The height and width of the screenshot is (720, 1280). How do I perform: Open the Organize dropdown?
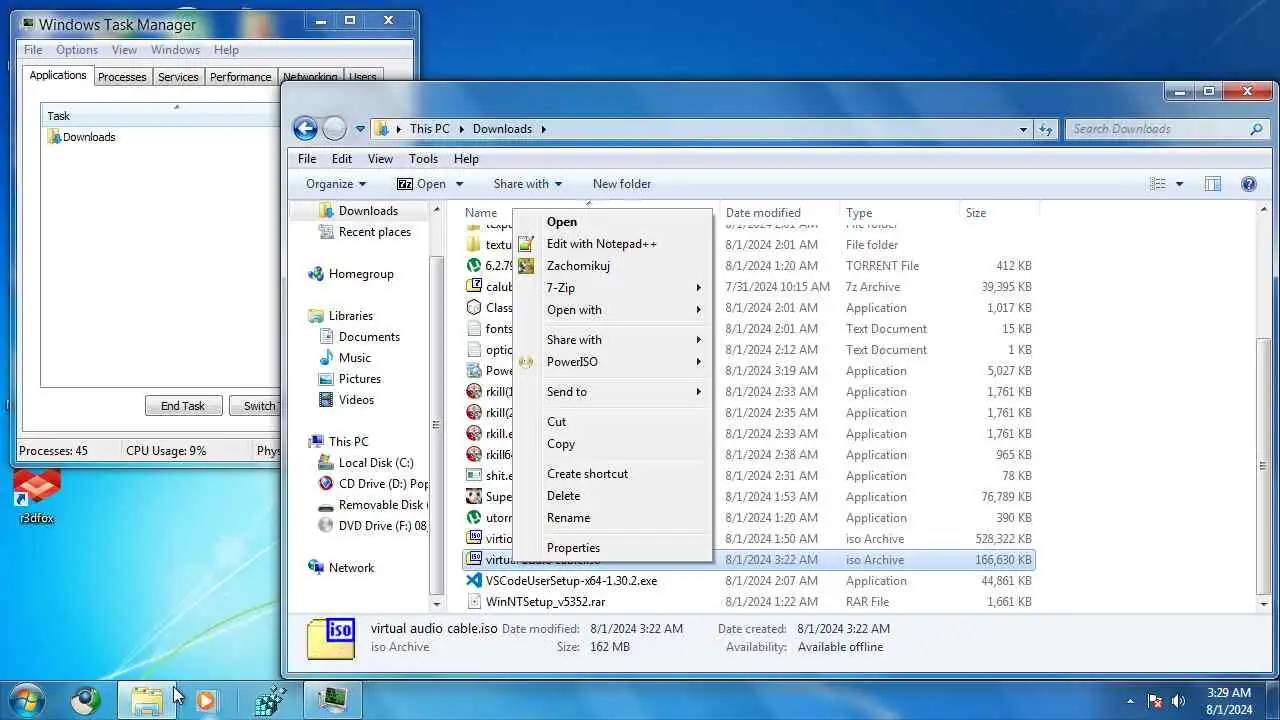(x=336, y=184)
